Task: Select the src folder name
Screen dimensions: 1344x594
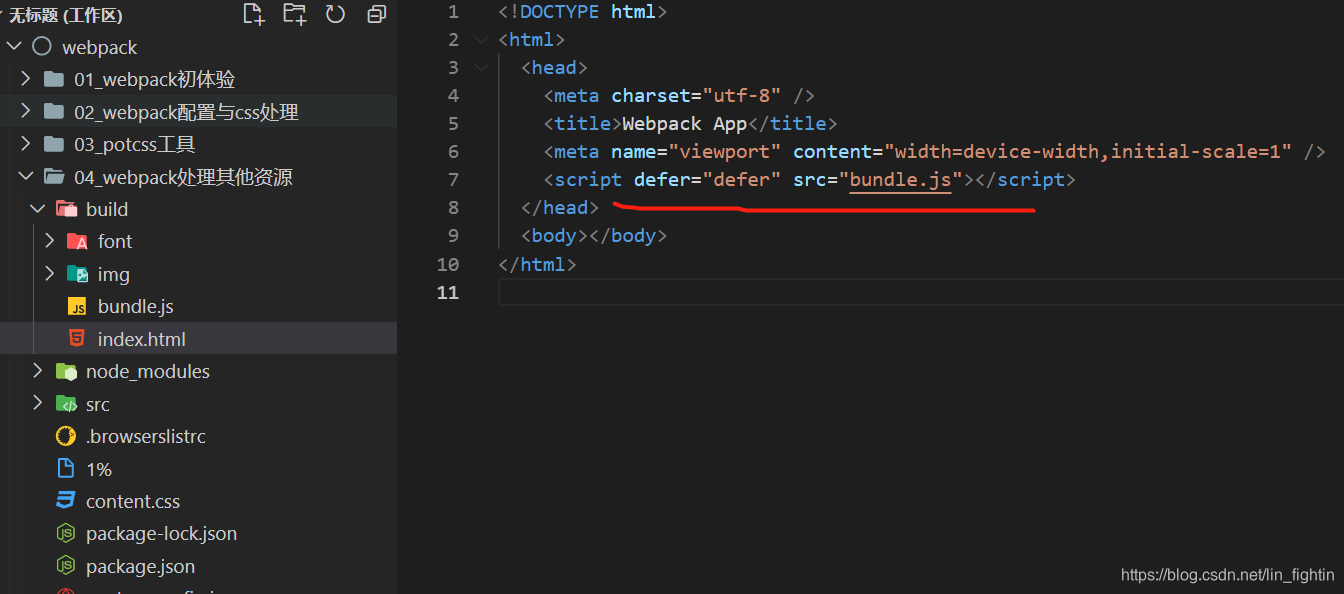Action: coord(98,404)
